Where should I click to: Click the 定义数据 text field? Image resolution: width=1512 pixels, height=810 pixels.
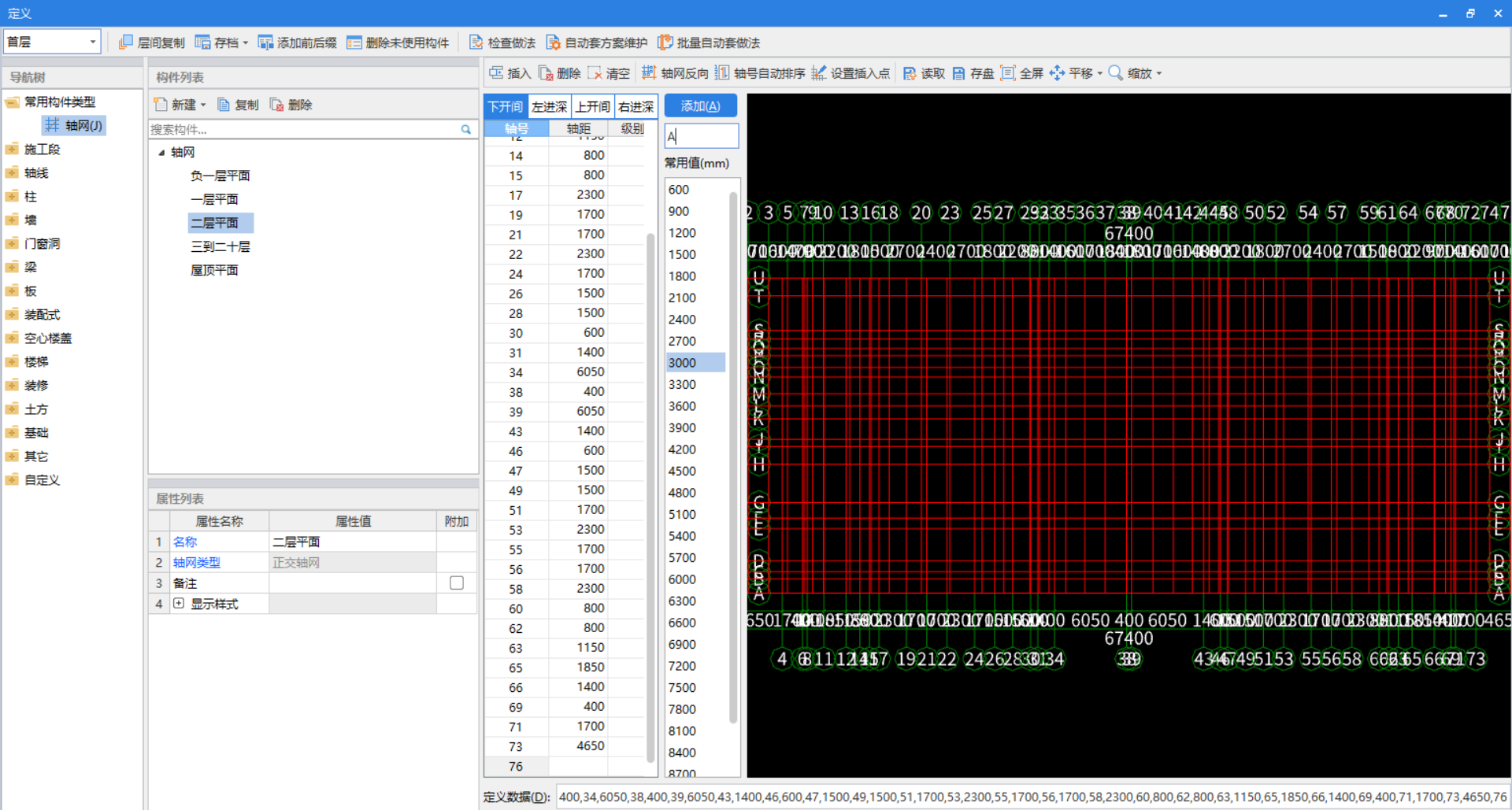[x=1032, y=797]
